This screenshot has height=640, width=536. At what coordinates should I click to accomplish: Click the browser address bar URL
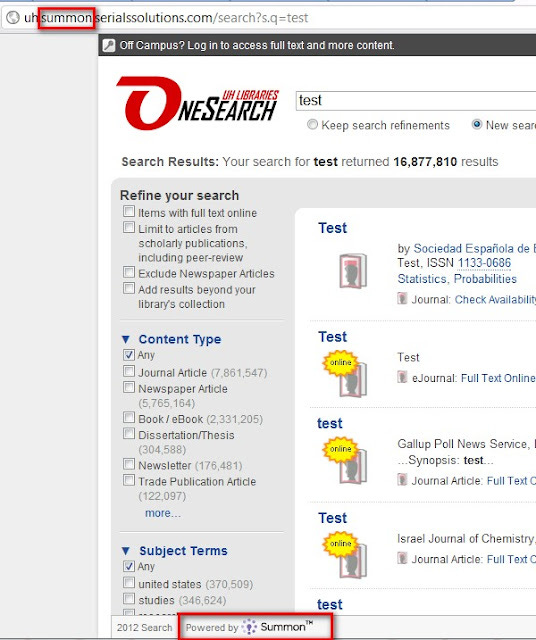166,18
